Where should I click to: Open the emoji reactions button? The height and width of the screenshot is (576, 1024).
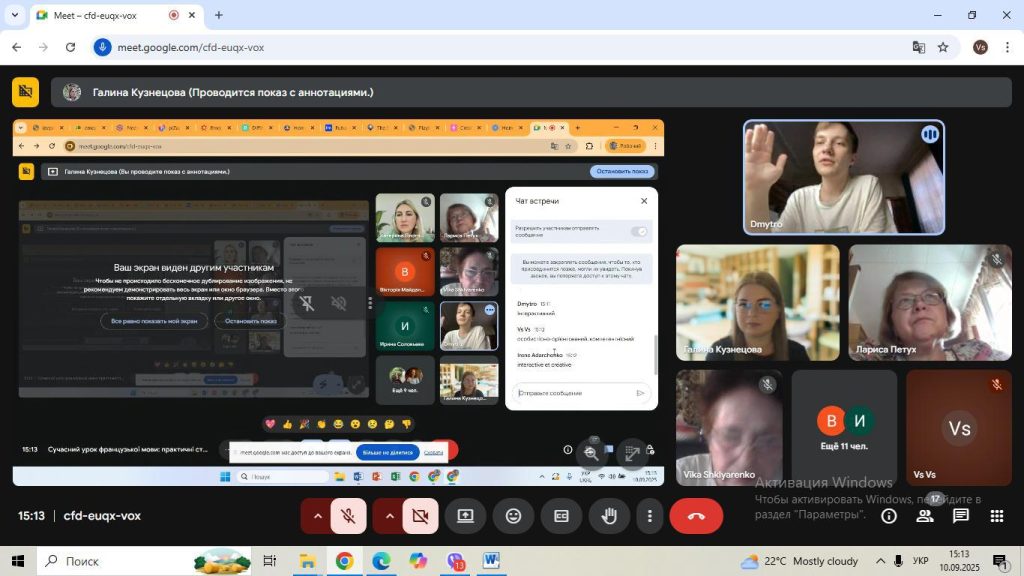[513, 516]
